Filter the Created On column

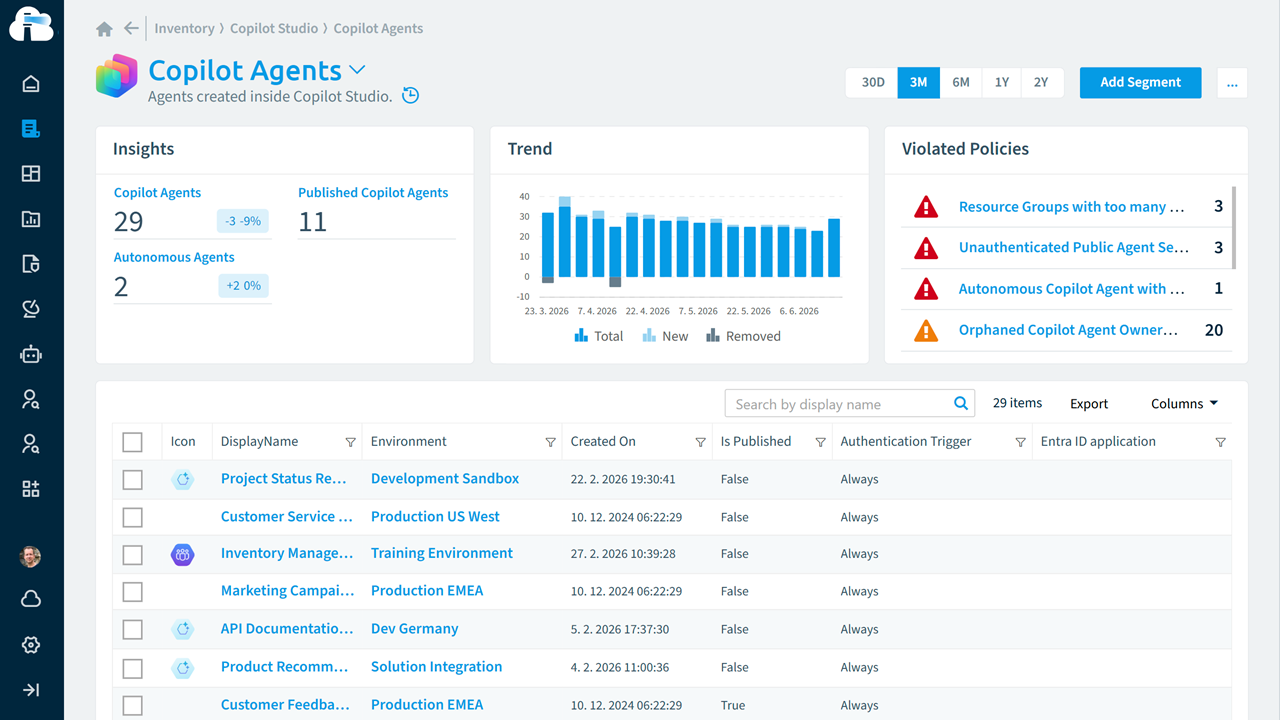700,442
